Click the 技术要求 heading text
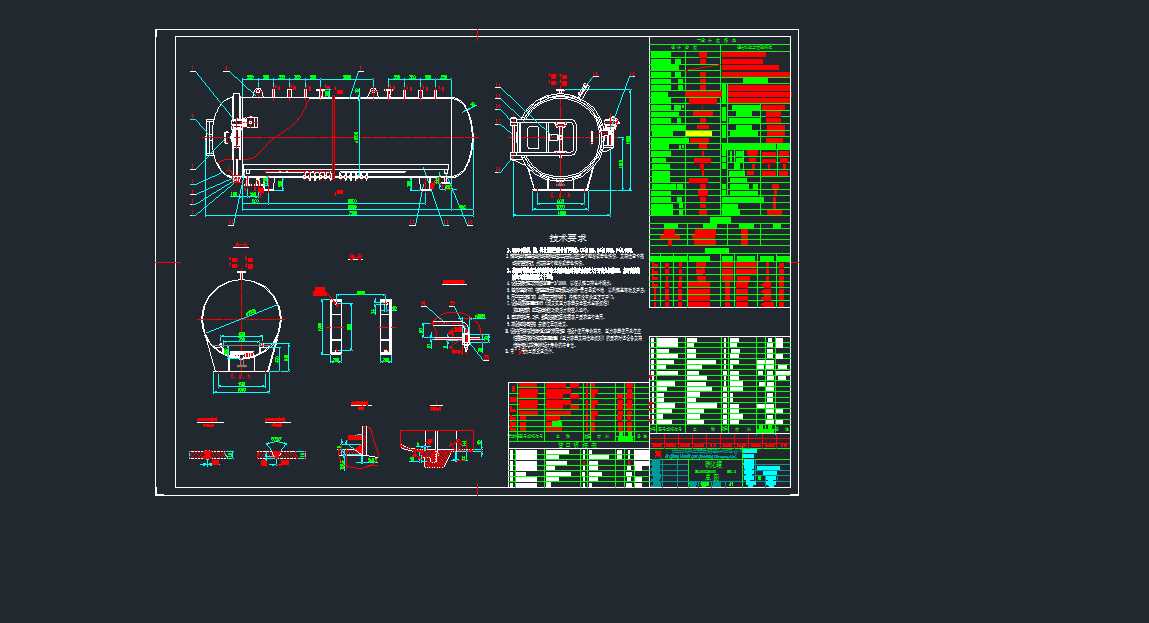 [x=568, y=238]
